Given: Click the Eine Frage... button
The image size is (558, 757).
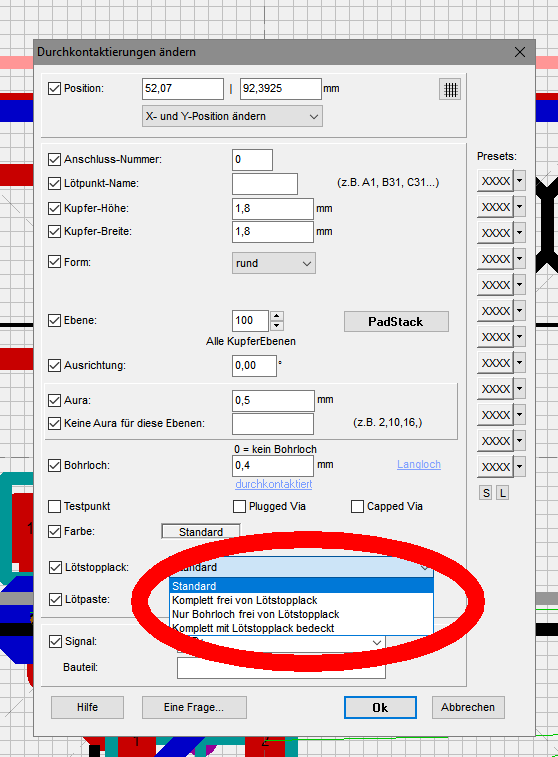Looking at the screenshot, I should point(194,707).
